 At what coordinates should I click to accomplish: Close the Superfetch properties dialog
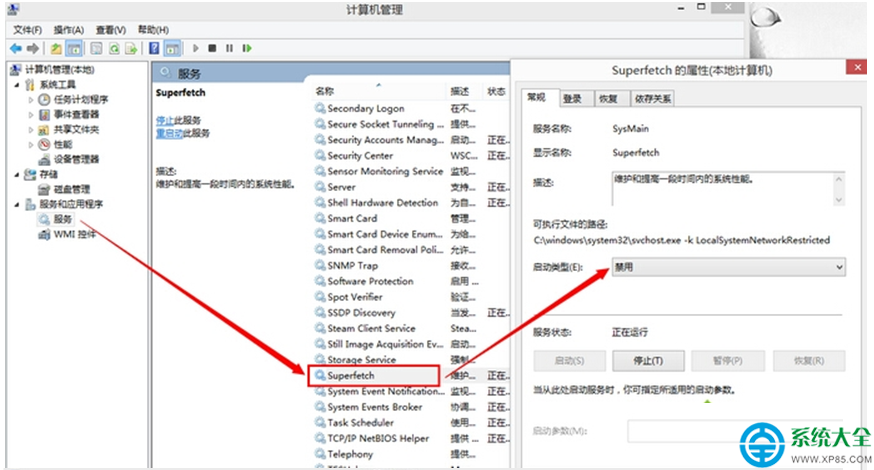tap(857, 67)
